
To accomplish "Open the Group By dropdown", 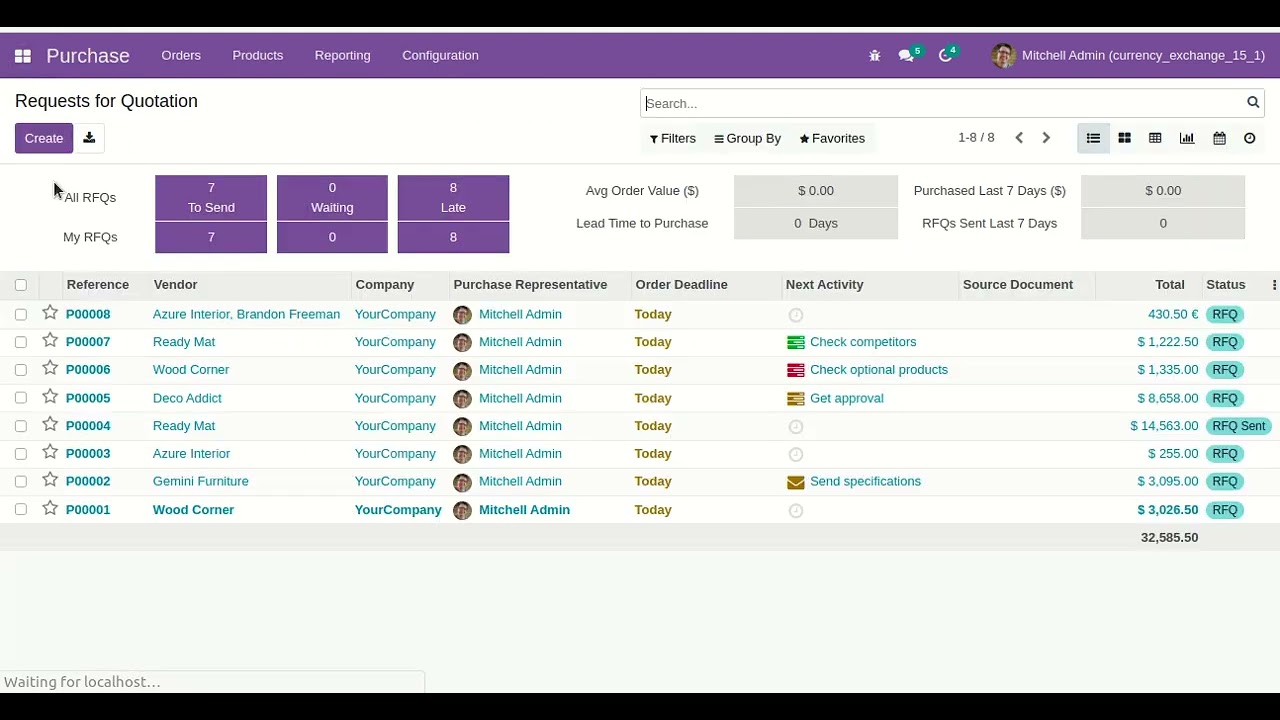I will tap(747, 138).
